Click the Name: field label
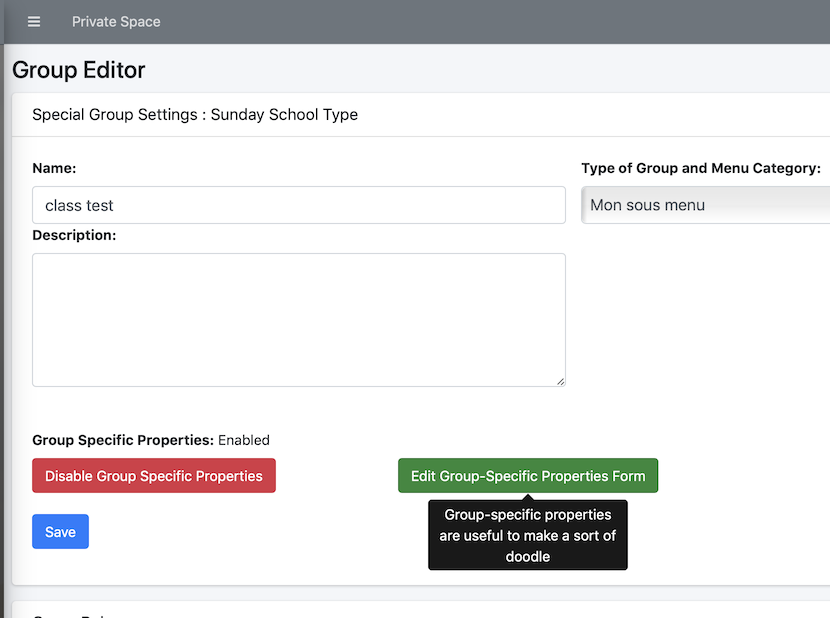Viewport: 830px width, 618px height. [x=54, y=168]
